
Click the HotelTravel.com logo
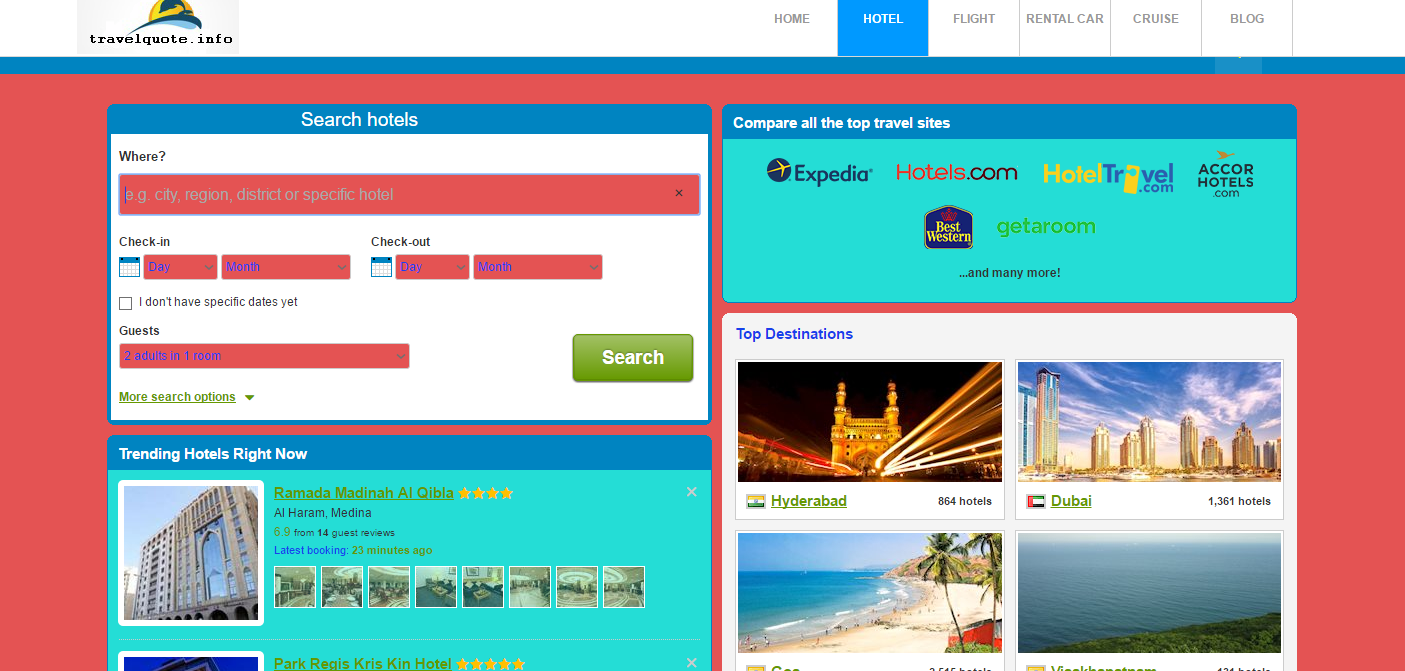tap(1108, 175)
